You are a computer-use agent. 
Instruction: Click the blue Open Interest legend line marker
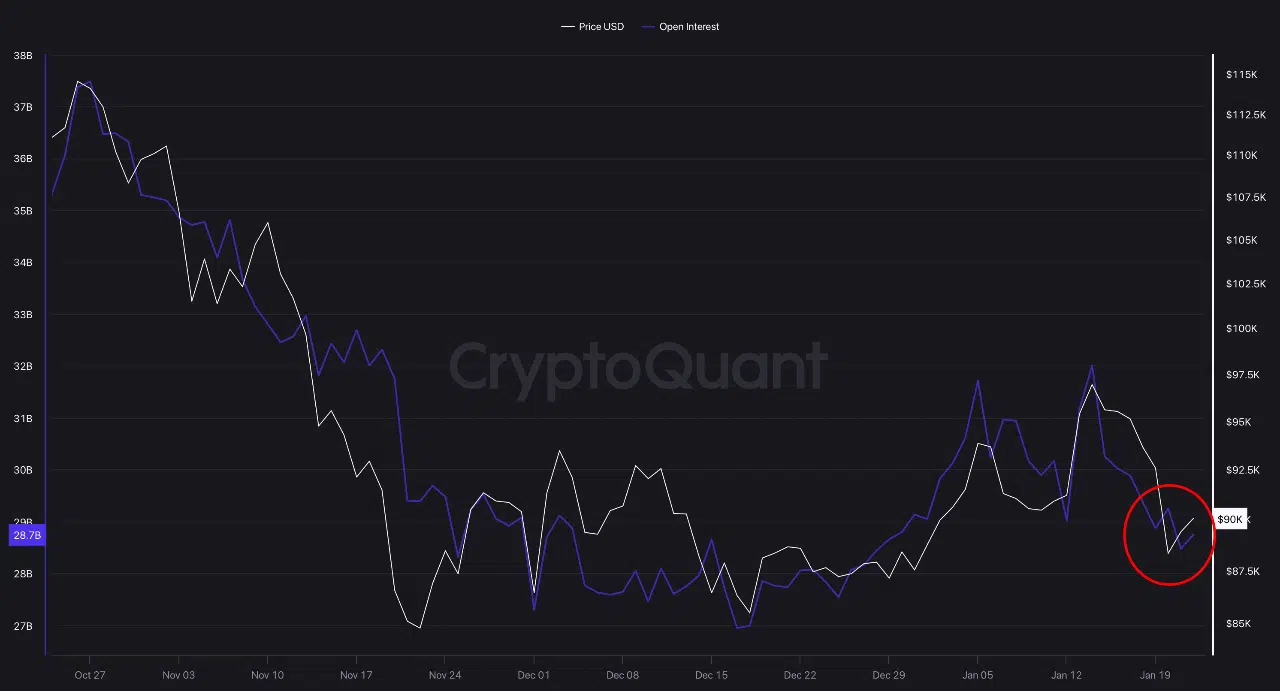click(x=648, y=27)
